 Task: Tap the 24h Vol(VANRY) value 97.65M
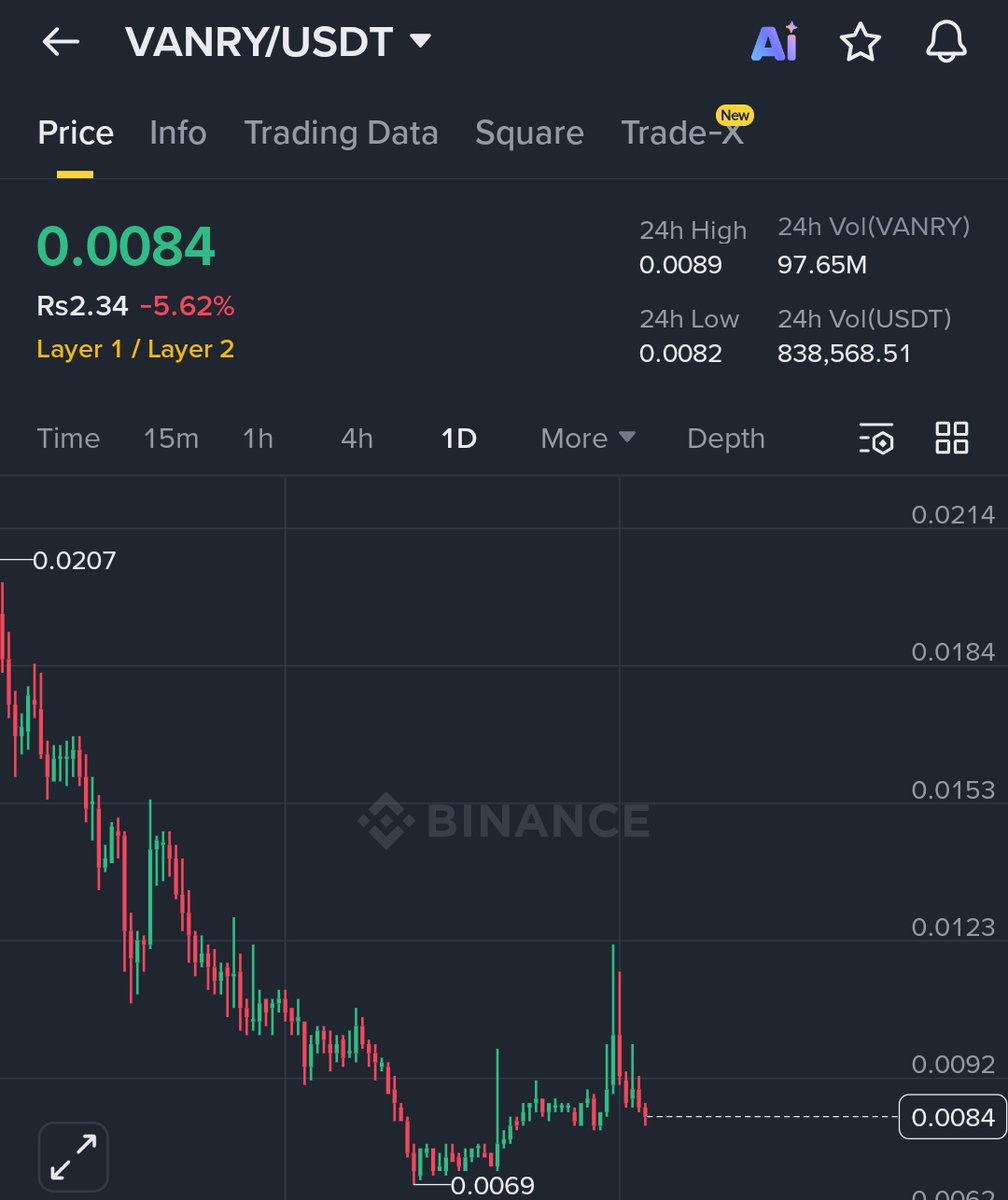pyautogui.click(x=822, y=265)
